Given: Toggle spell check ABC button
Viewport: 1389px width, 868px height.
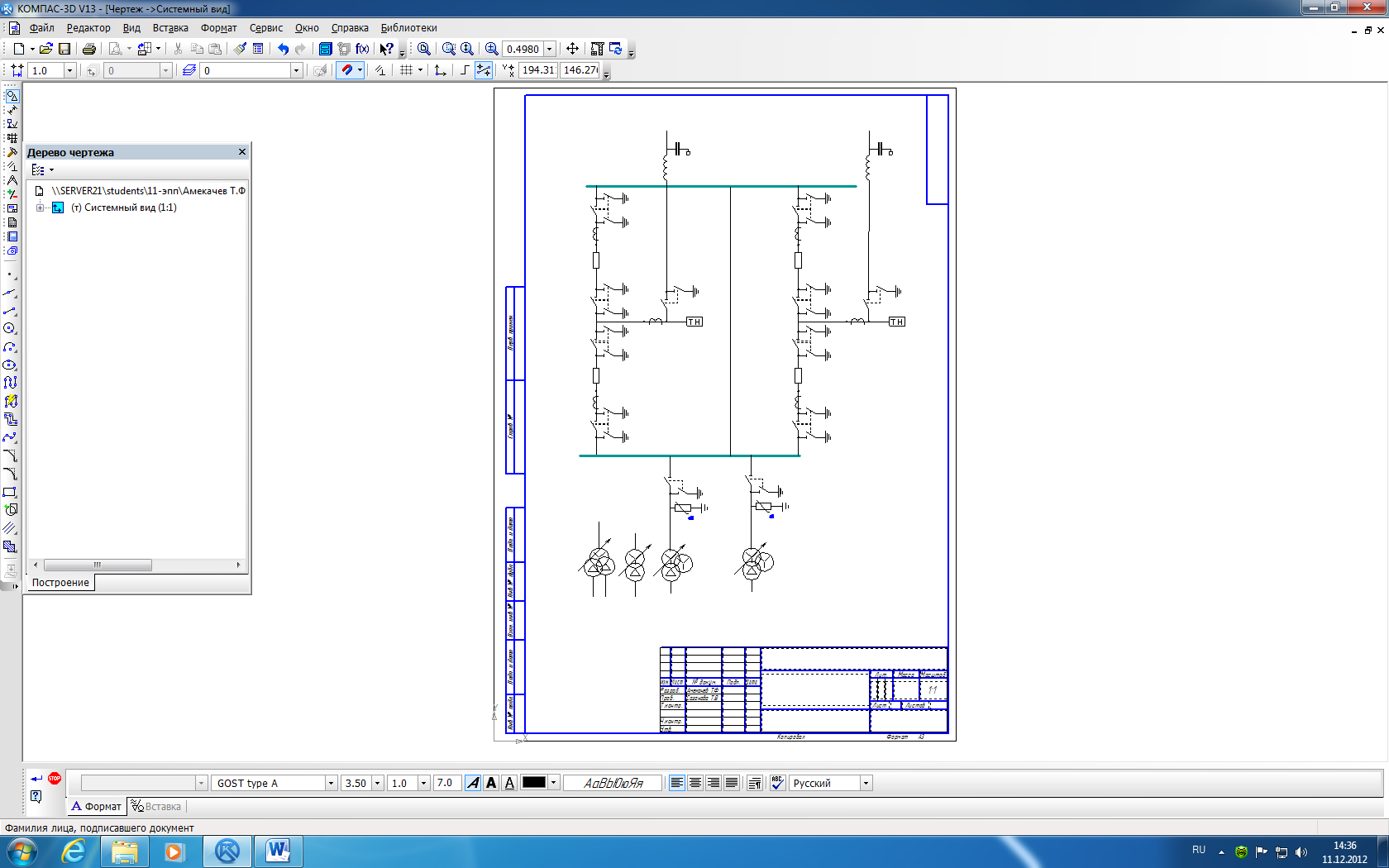Looking at the screenshot, I should (x=777, y=783).
